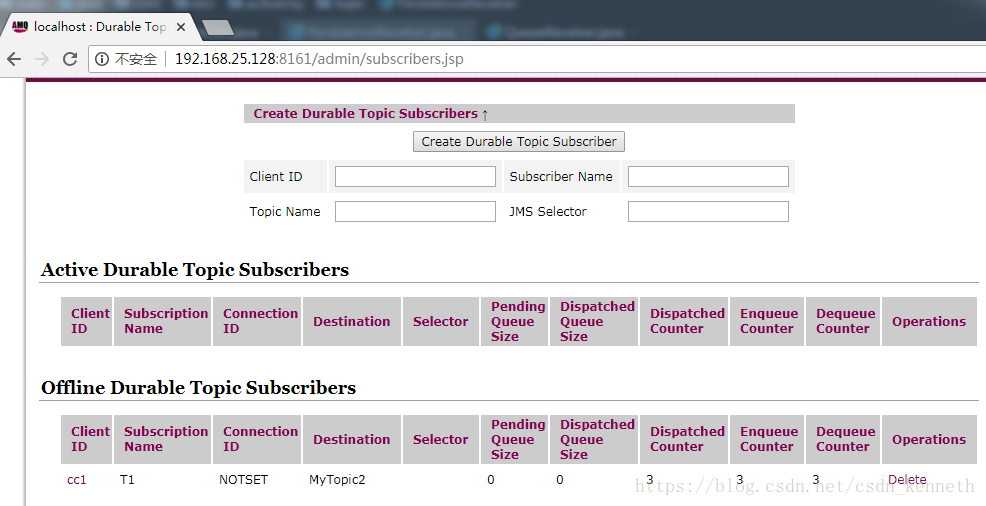Click Connection ID header in Offline table
The image size is (986, 506).
pos(257,439)
